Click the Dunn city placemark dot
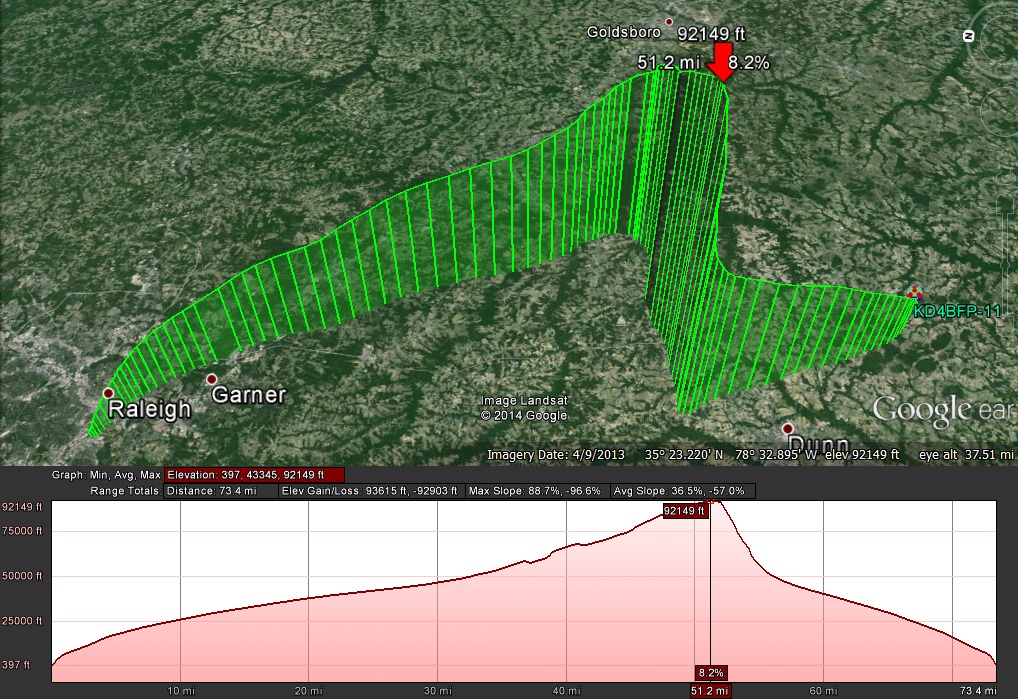The height and width of the screenshot is (699, 1018). point(788,428)
